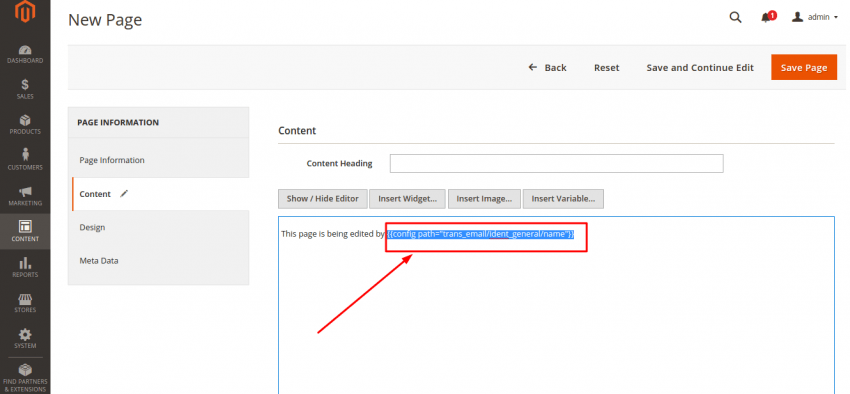
Task: Click the Insert Widget... button
Action: coord(408,199)
